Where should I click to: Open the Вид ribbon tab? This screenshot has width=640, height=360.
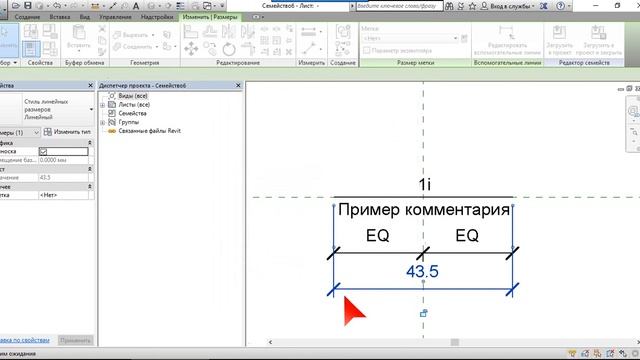(85, 17)
